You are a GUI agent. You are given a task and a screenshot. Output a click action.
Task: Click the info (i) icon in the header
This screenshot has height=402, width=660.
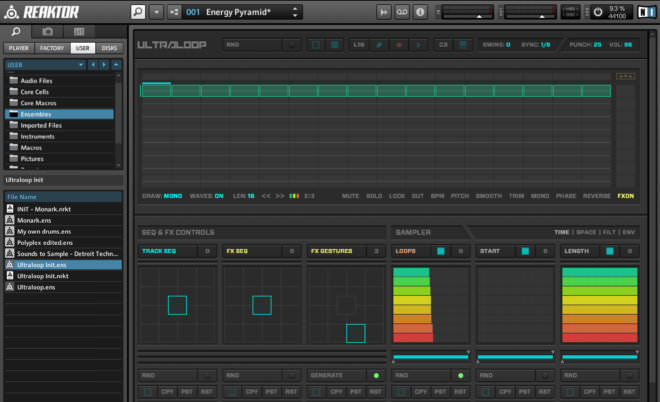point(420,12)
